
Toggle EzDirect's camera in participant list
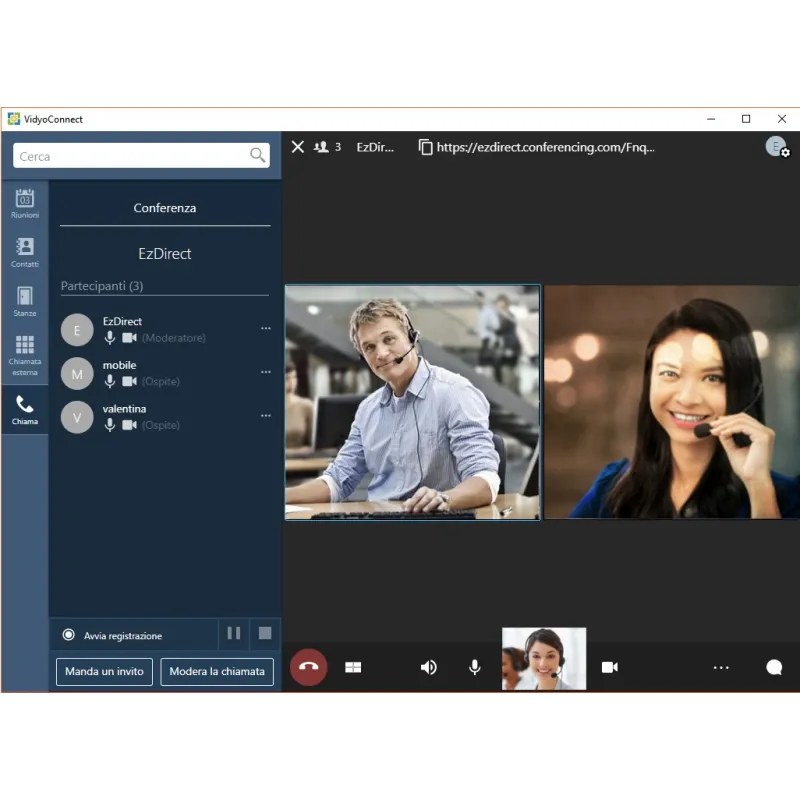[x=130, y=338]
